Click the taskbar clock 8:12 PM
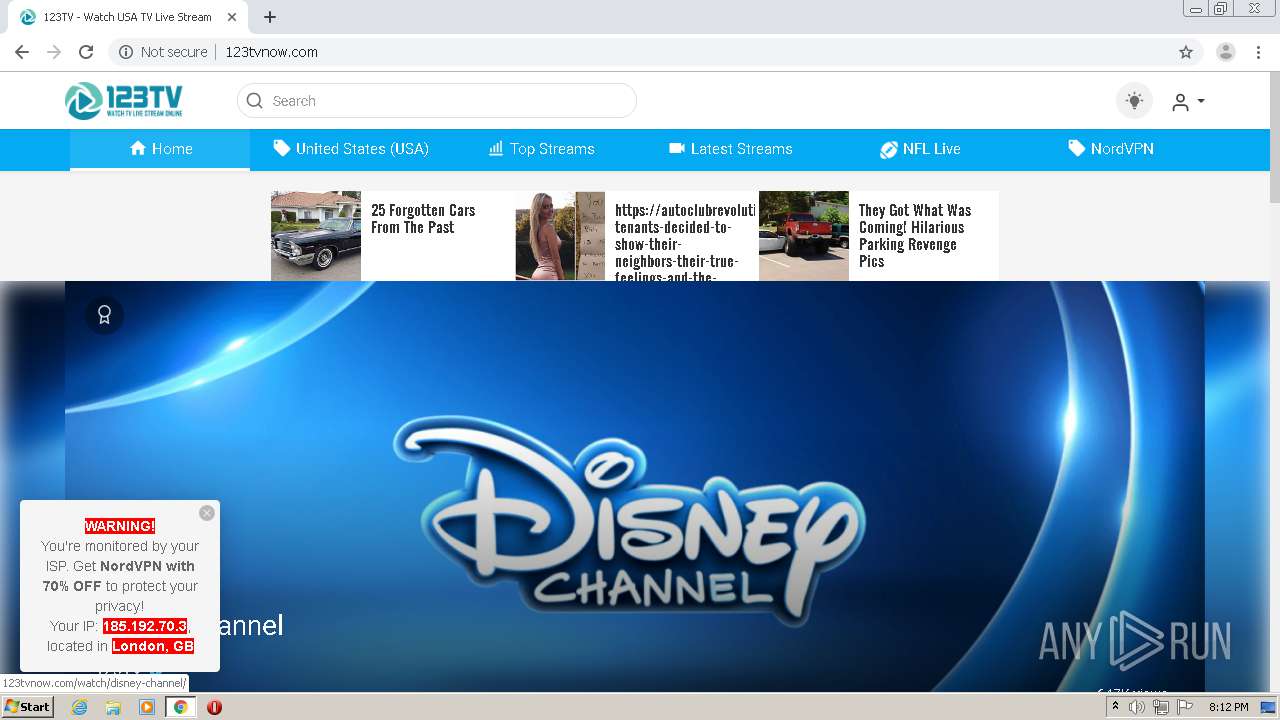This screenshot has height=720, width=1280. [1228, 707]
